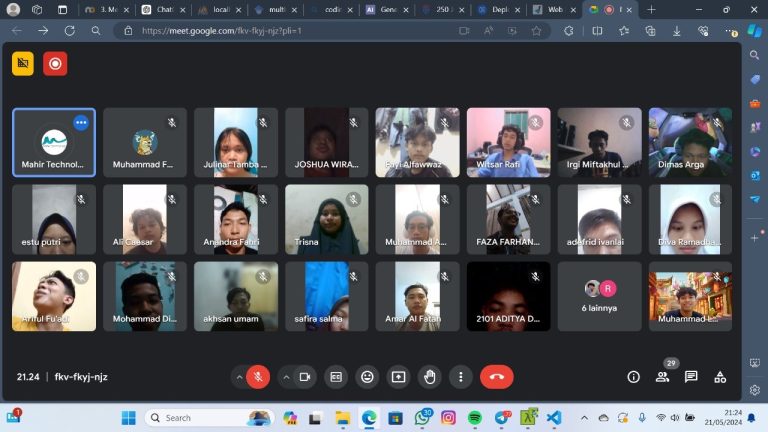The height and width of the screenshot is (432, 768).
Task: Open meeting details info panel
Action: pos(633,377)
